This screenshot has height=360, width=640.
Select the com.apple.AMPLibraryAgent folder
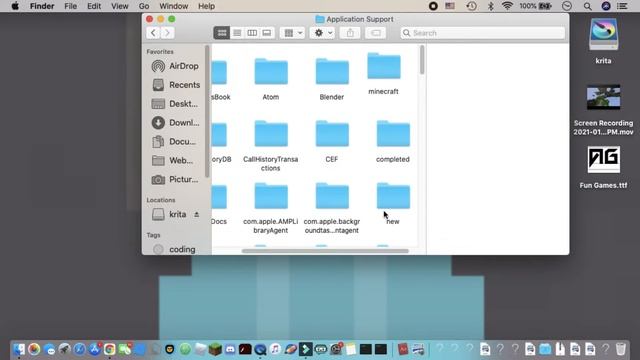271,196
